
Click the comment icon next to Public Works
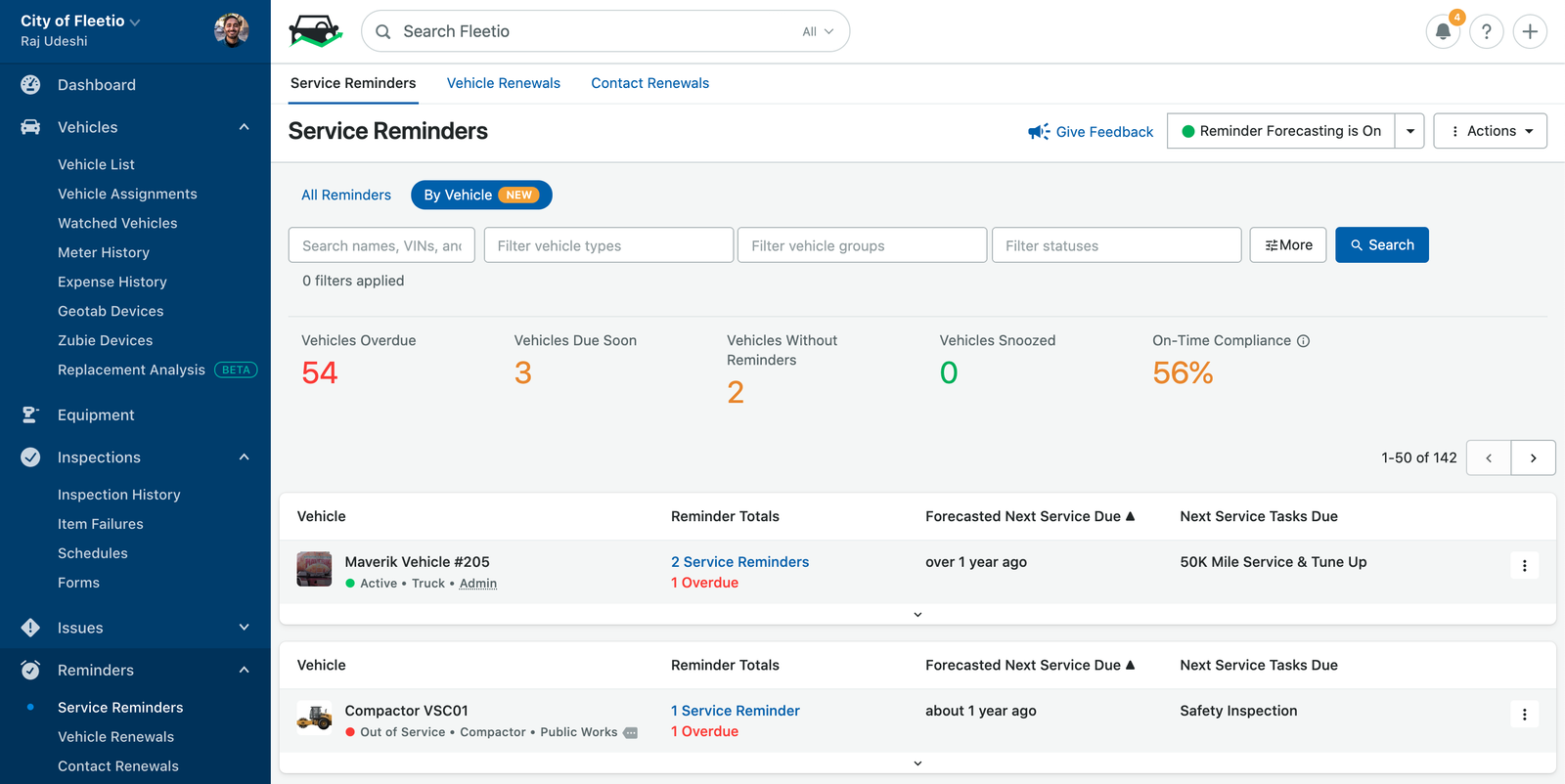[631, 732]
